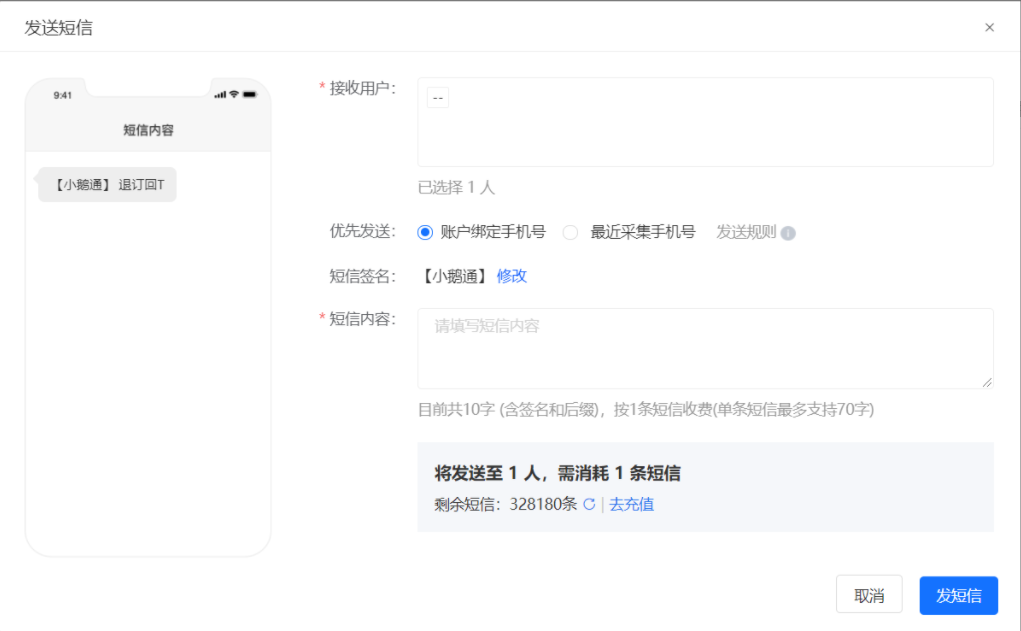This screenshot has width=1021, height=631.
Task: Click the resize handle of 短信内容 textarea
Action: click(x=987, y=383)
